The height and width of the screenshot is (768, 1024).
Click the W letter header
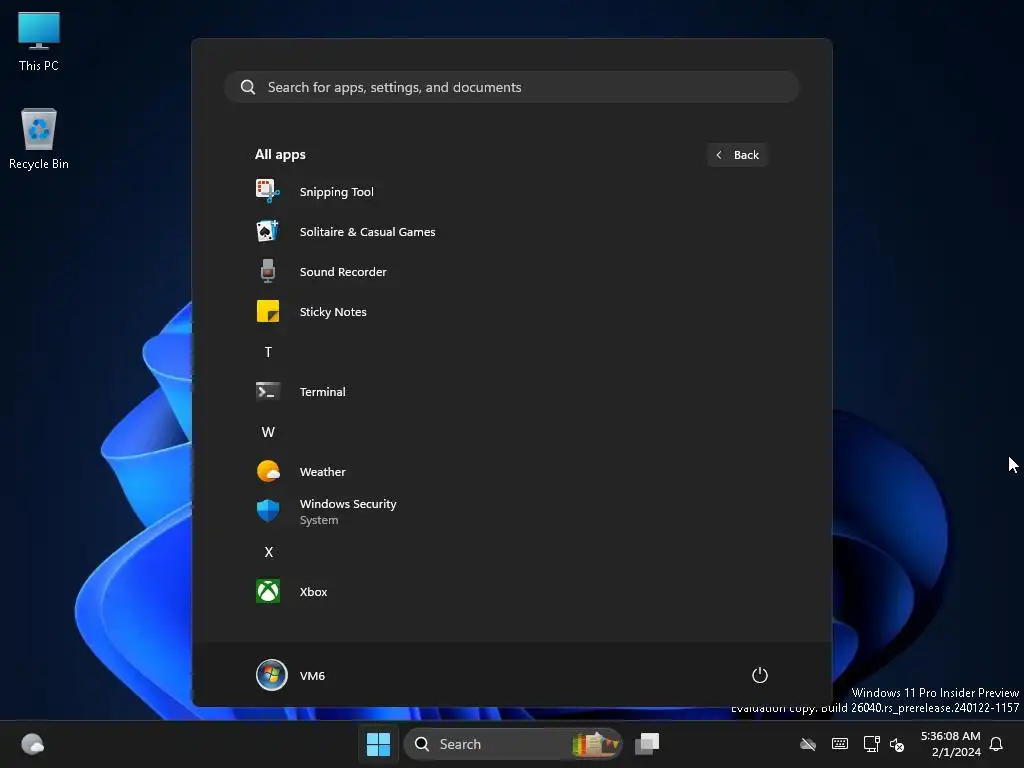268,432
